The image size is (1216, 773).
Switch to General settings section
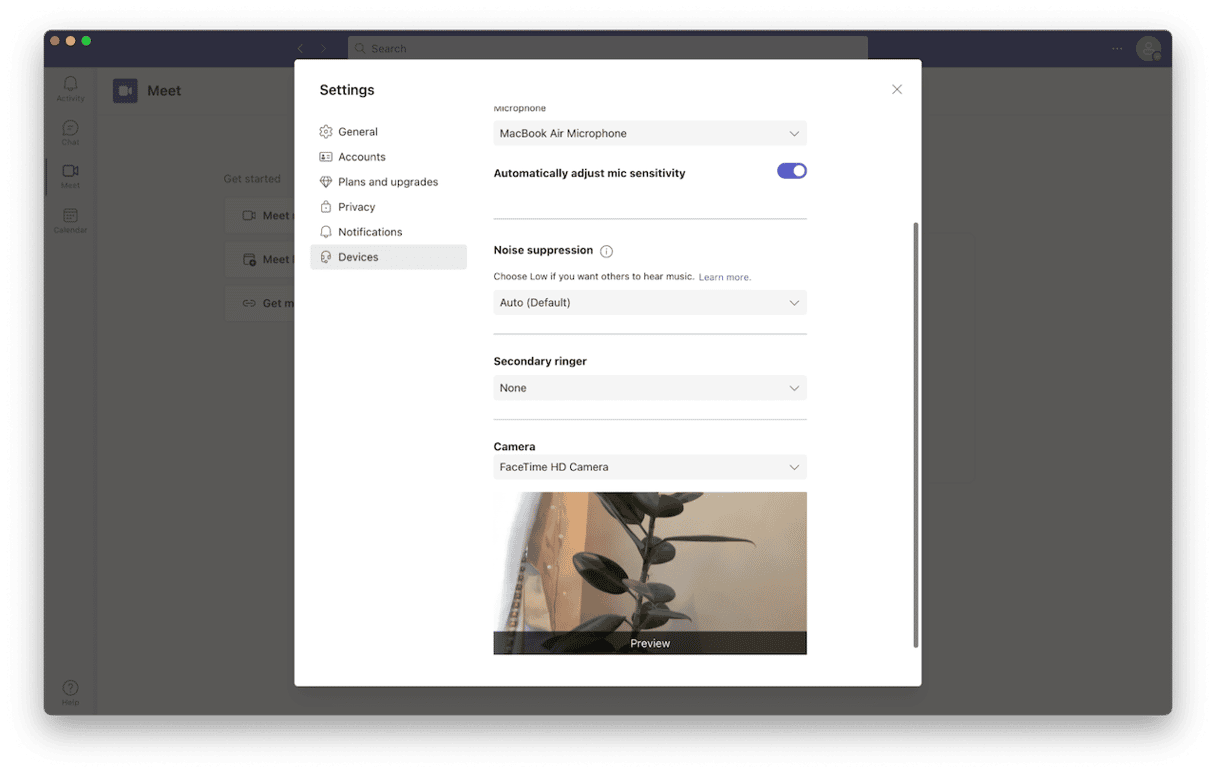358,132
